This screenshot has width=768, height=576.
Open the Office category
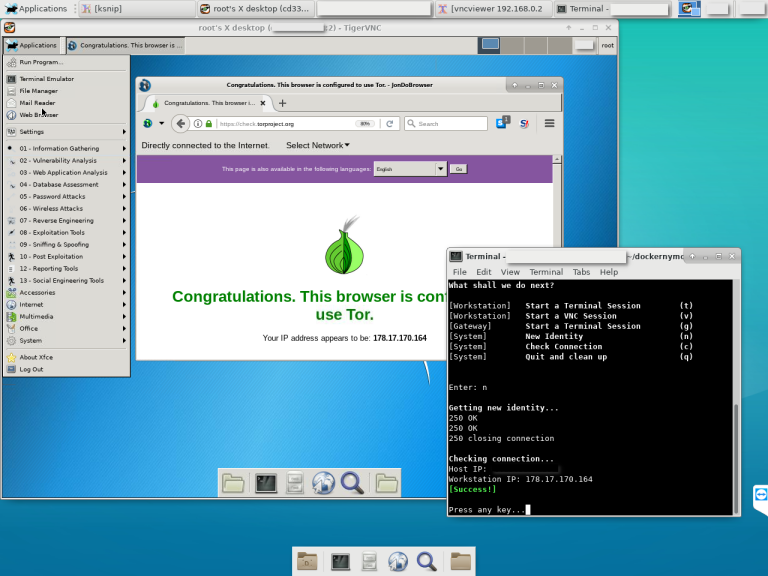tap(67, 329)
